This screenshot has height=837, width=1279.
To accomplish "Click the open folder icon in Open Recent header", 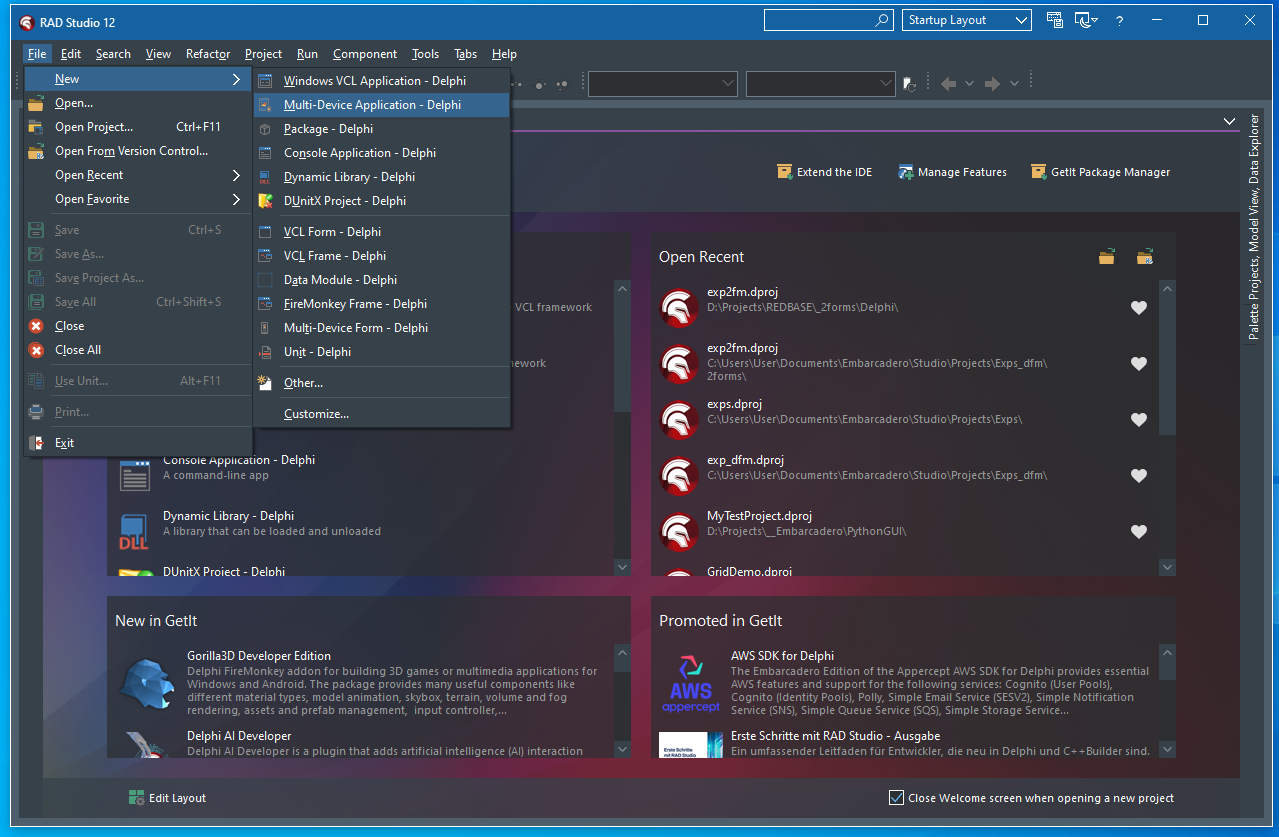I will [x=1106, y=257].
